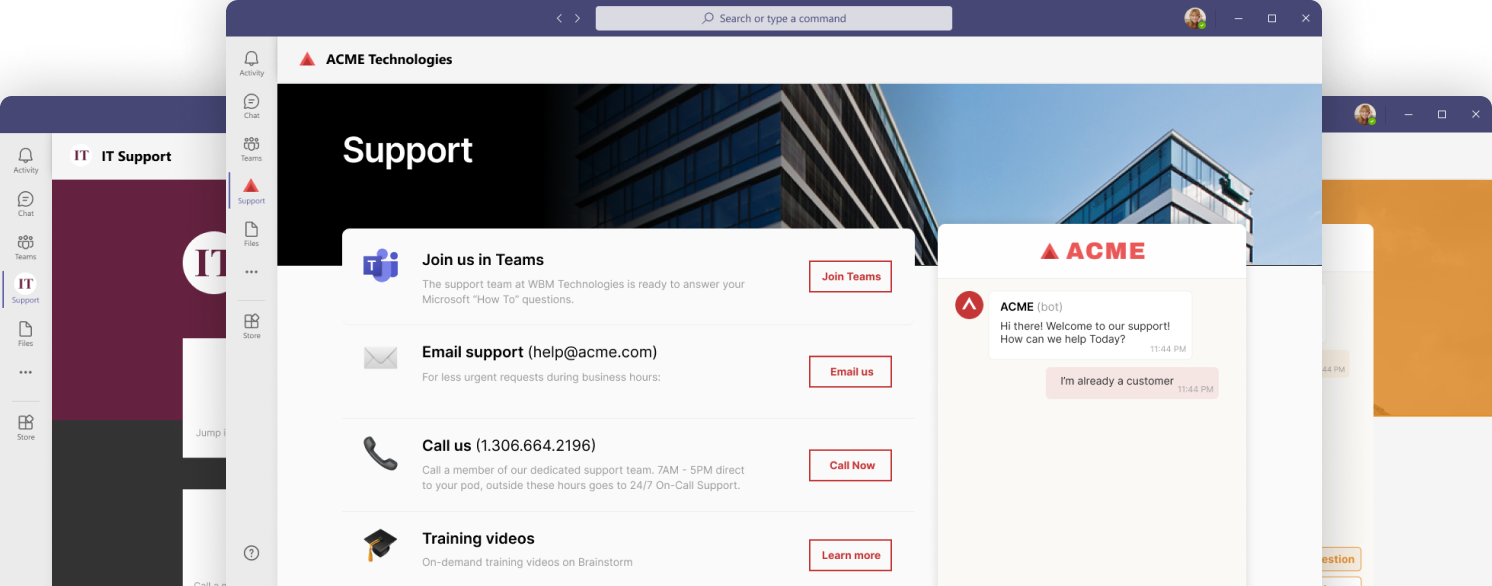Click the Join Teams button
Viewport: 1492px width, 586px height.
(x=850, y=277)
